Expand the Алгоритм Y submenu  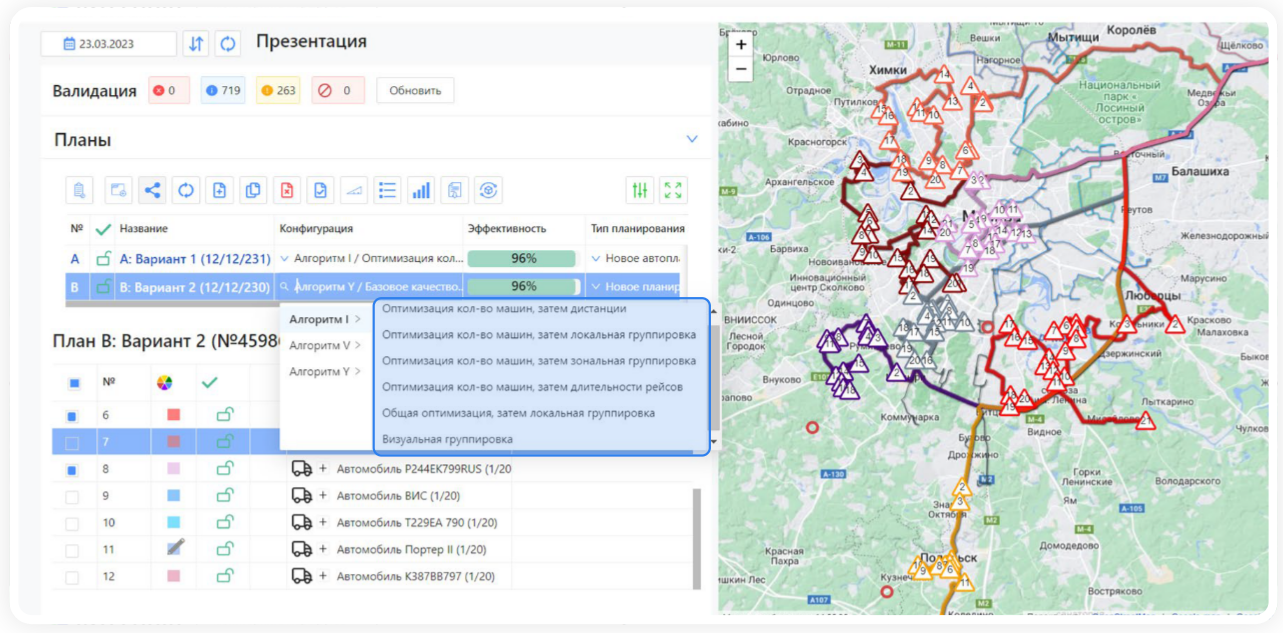click(x=325, y=371)
